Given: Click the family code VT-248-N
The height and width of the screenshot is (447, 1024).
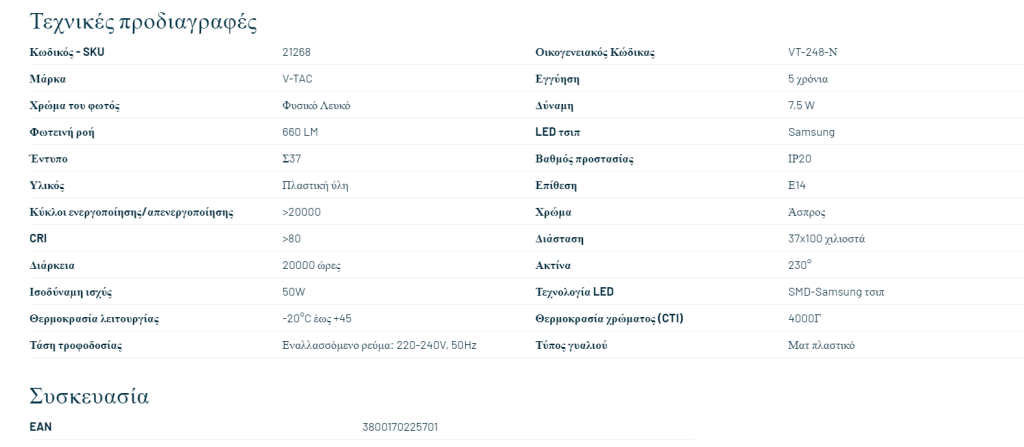Looking at the screenshot, I should click(811, 52).
